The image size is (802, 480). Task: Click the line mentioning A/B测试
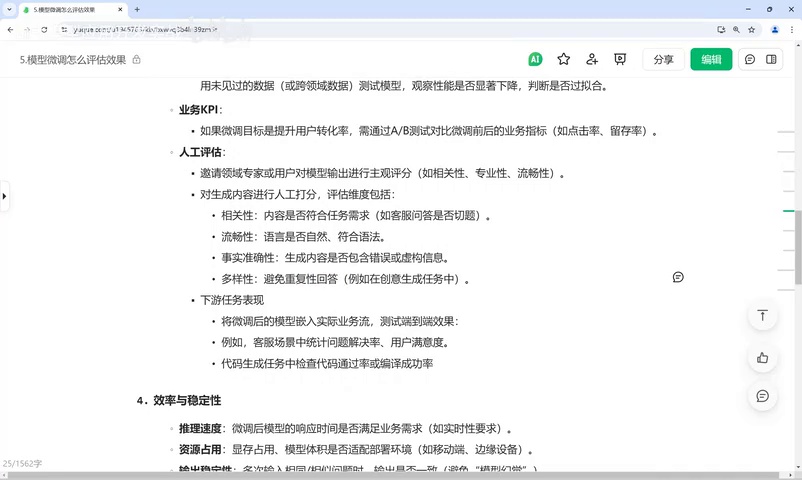coord(429,131)
